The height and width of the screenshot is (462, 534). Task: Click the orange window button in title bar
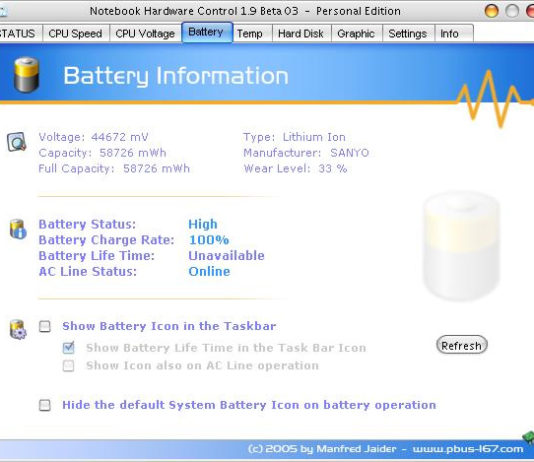click(491, 11)
